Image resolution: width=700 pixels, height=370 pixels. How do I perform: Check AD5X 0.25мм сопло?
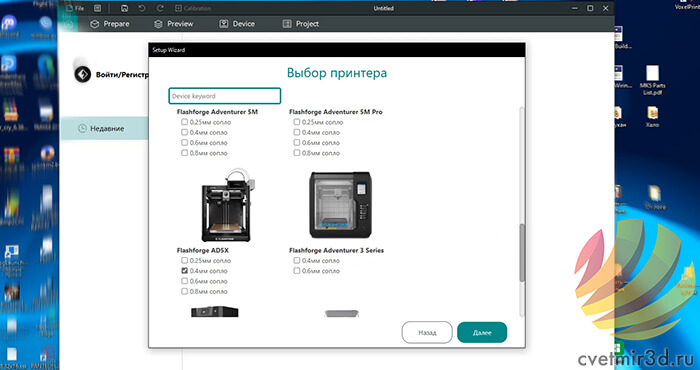(x=184, y=260)
